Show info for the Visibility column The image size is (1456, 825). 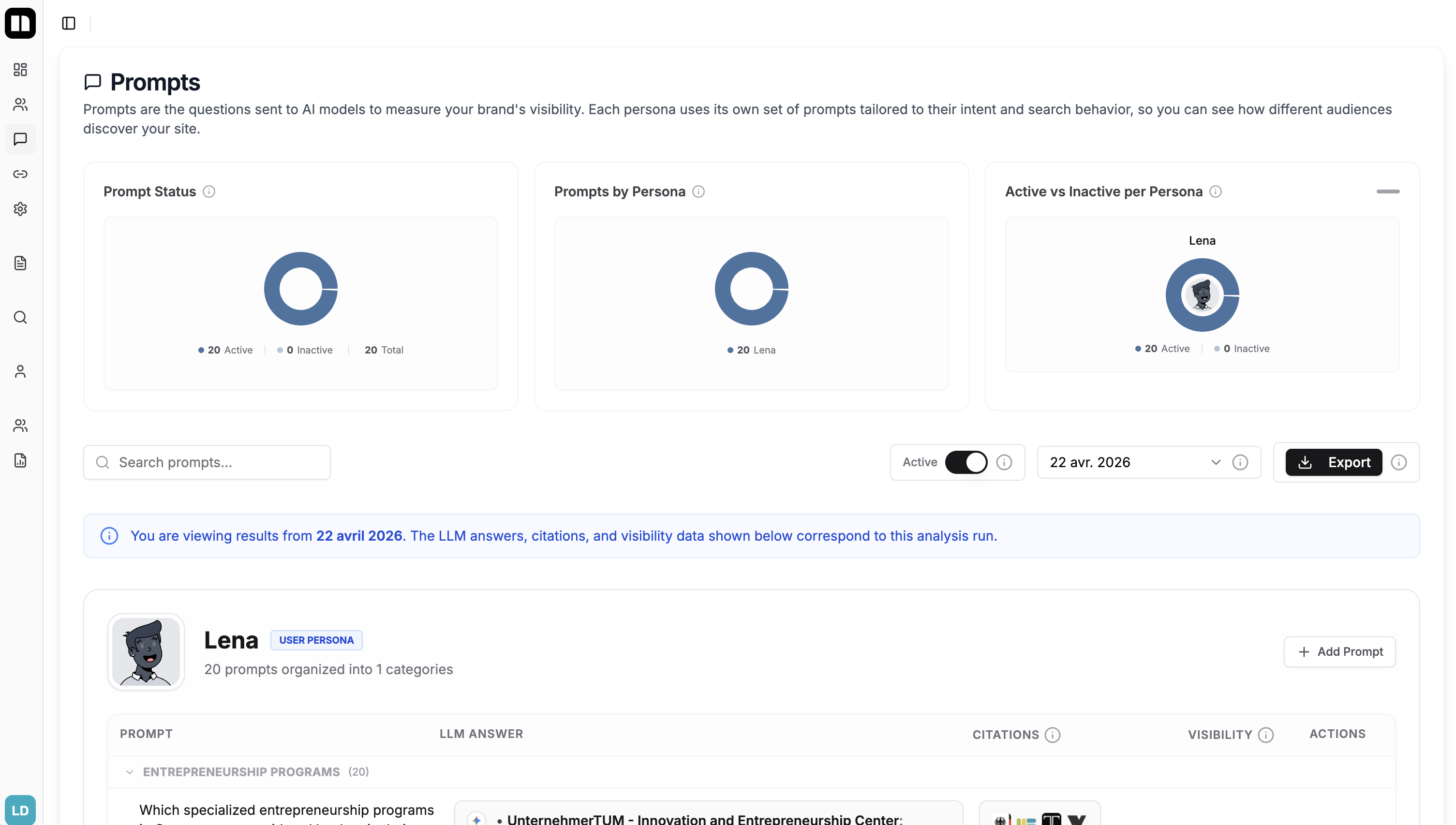coord(1265,735)
